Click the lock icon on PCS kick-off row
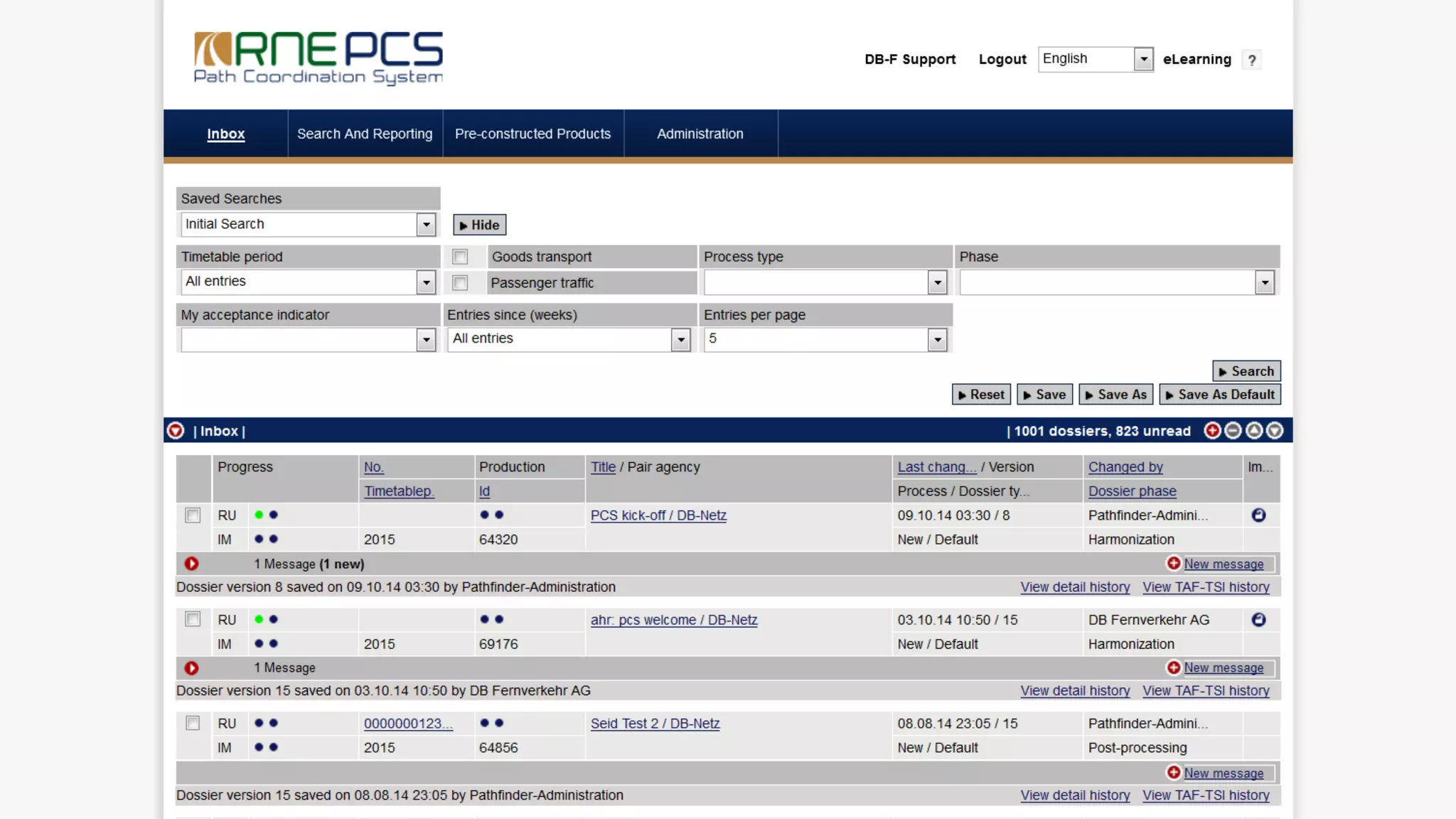1456x819 pixels. coord(1258,515)
